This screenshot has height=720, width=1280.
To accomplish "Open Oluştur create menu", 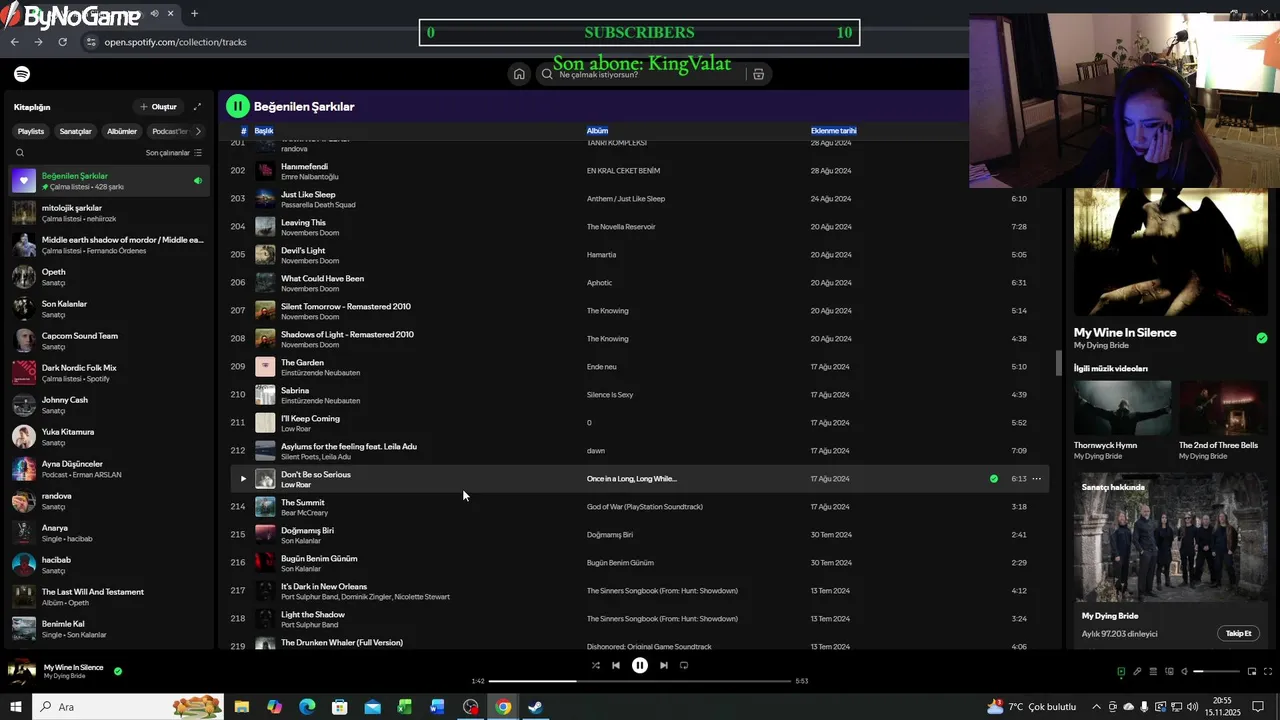I will point(158,107).
